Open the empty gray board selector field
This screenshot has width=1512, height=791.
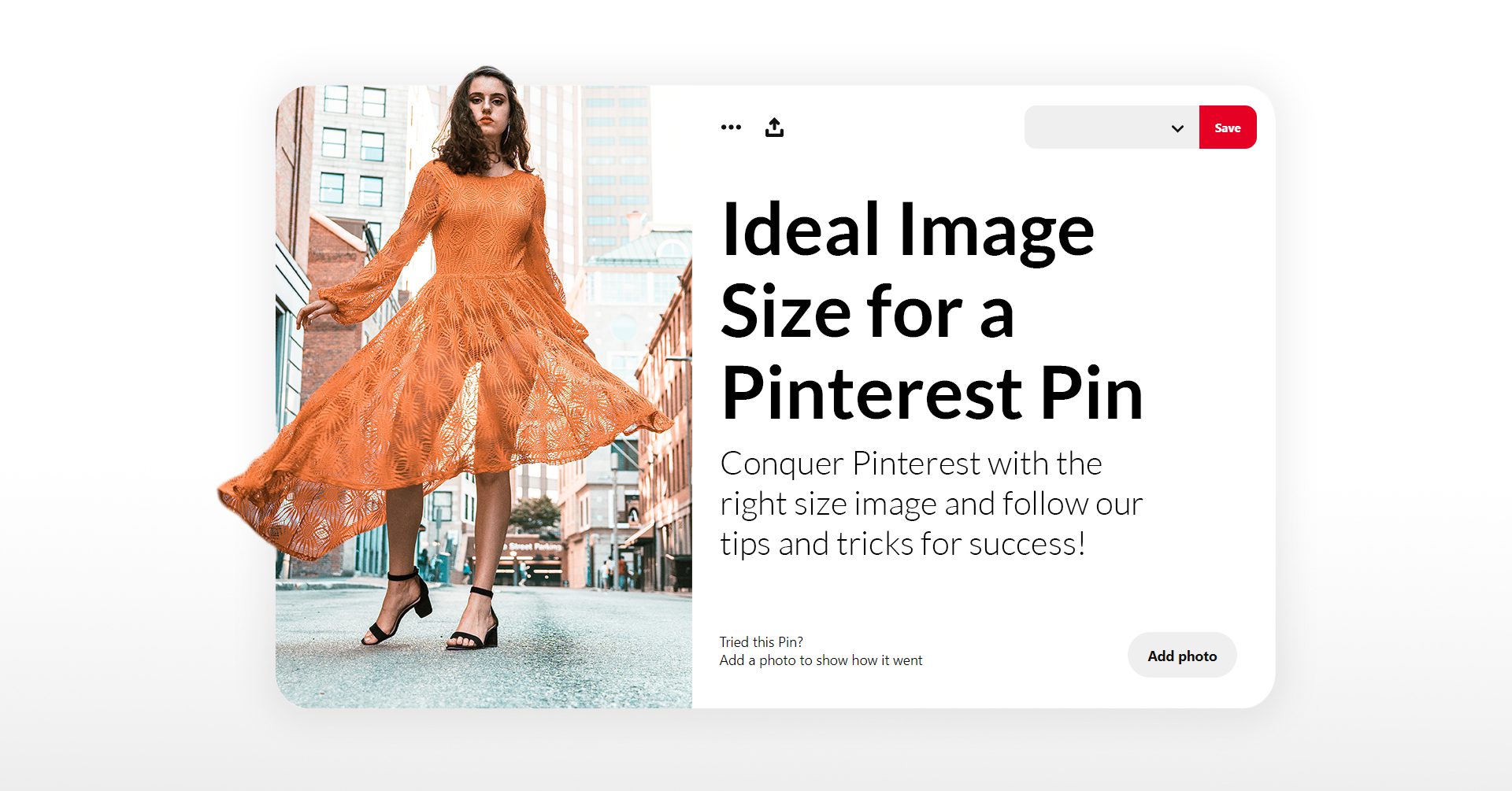(x=1111, y=128)
